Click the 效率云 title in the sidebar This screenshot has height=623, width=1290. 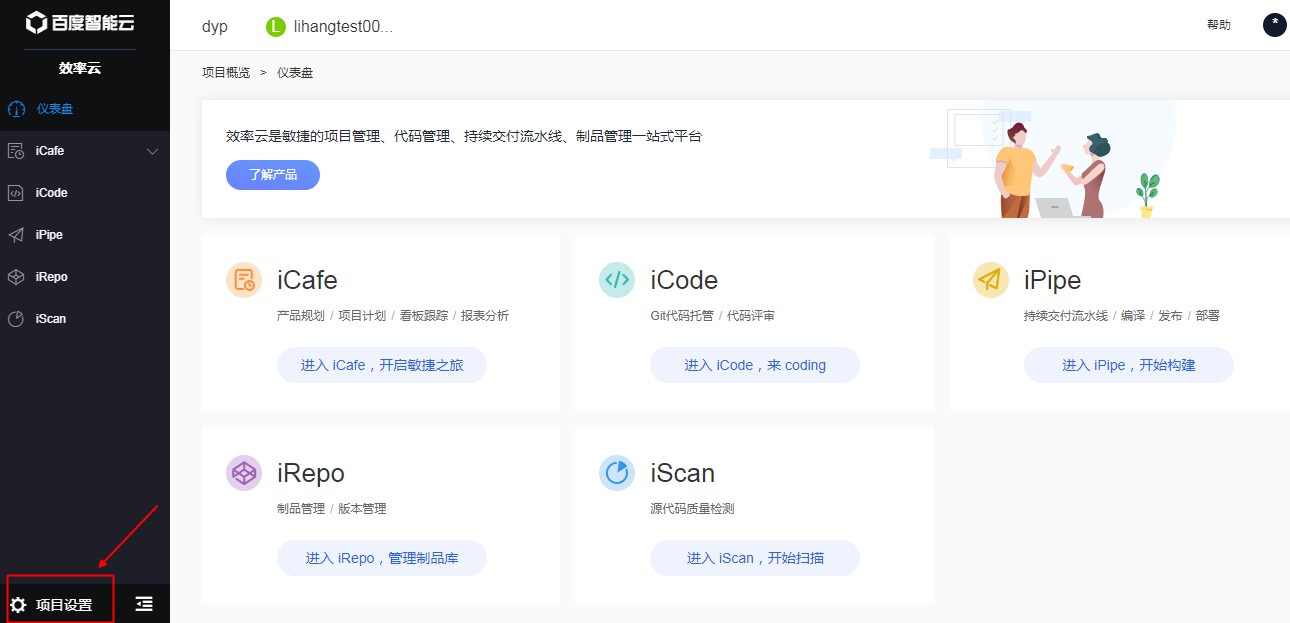tap(80, 69)
